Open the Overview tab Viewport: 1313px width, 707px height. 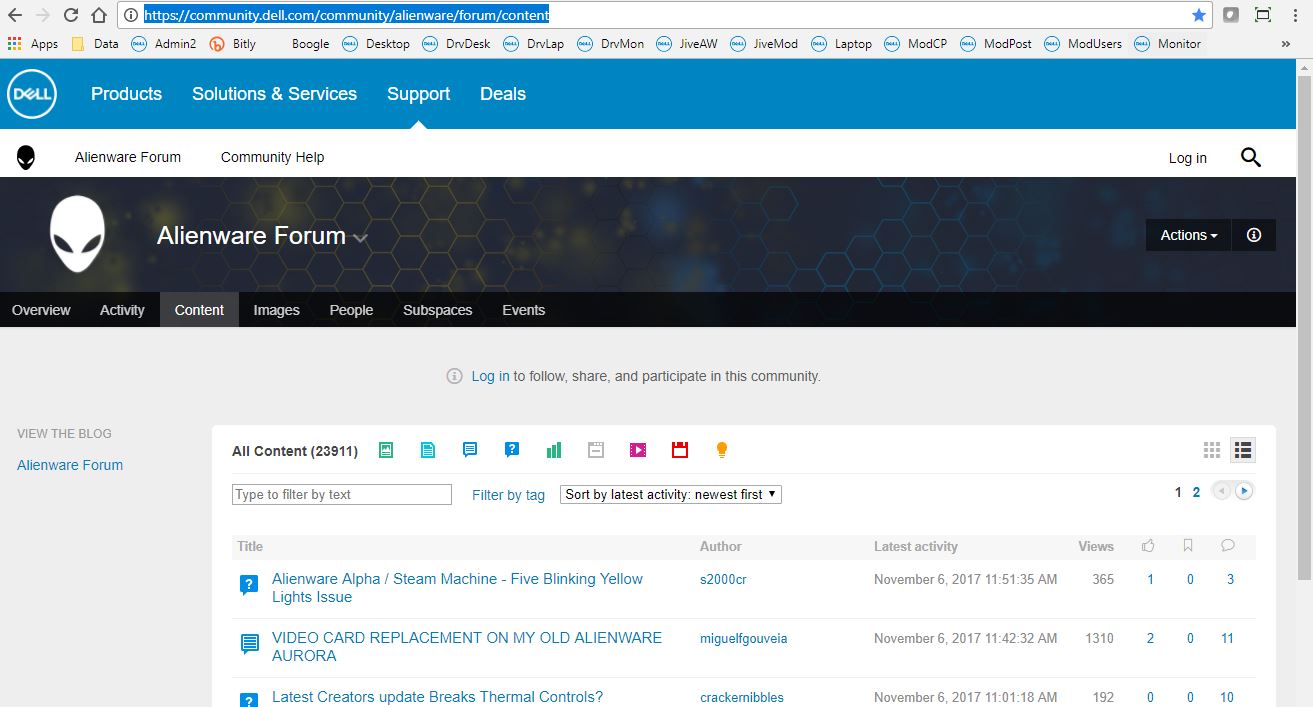[41, 310]
